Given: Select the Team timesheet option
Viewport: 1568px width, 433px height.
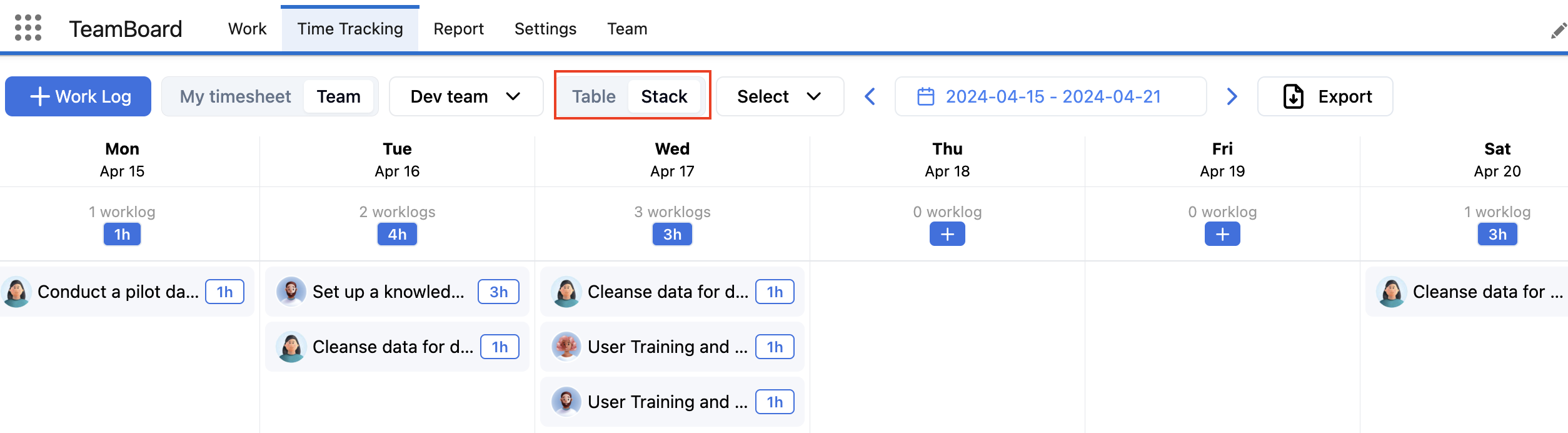Looking at the screenshot, I should [x=338, y=96].
